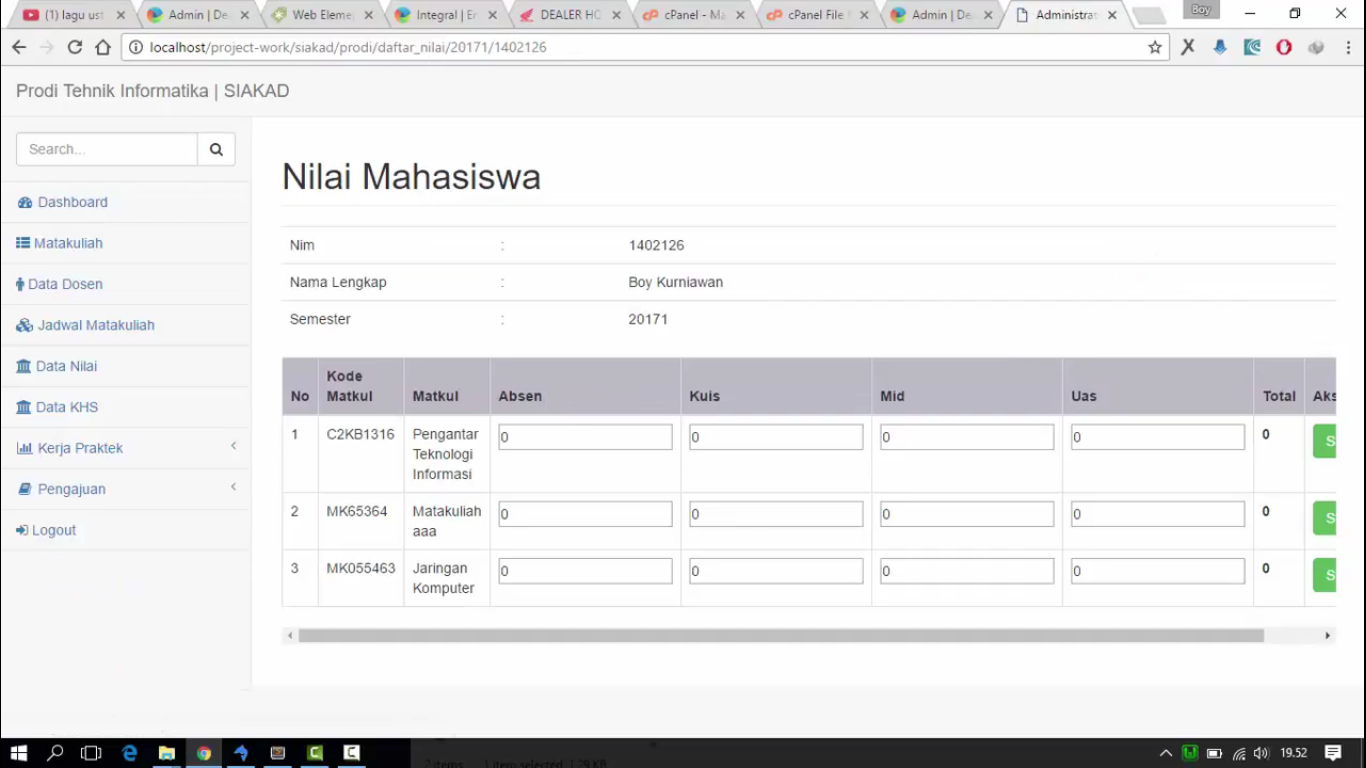Expand the Pengajuan submenu
Viewport: 1366px width, 768px height.
tap(233, 487)
